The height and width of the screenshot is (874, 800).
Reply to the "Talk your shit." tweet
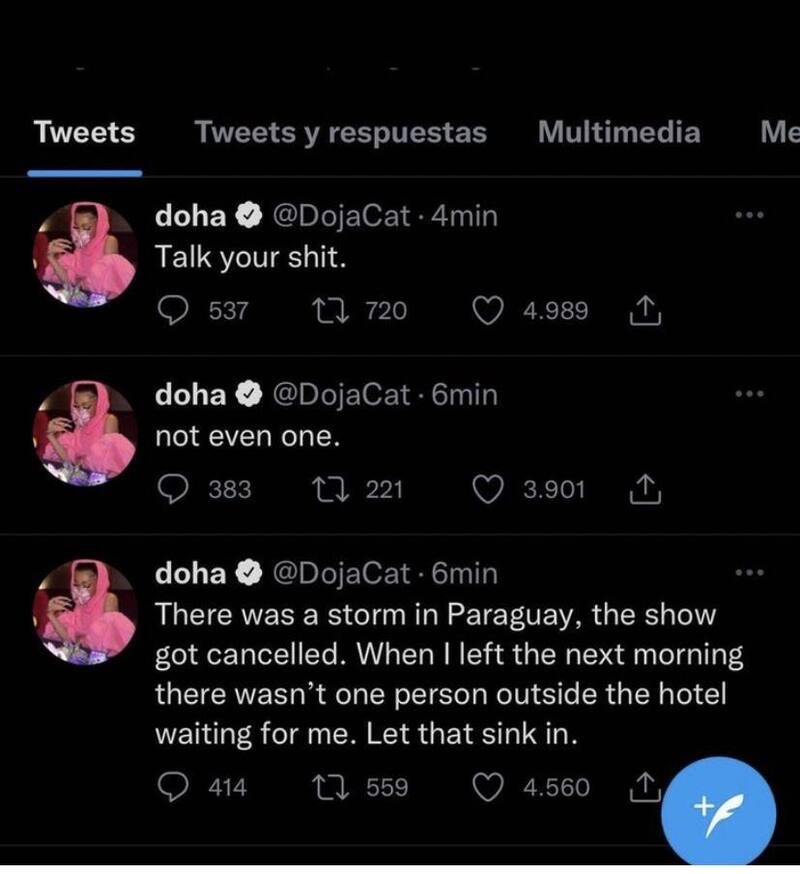(176, 311)
